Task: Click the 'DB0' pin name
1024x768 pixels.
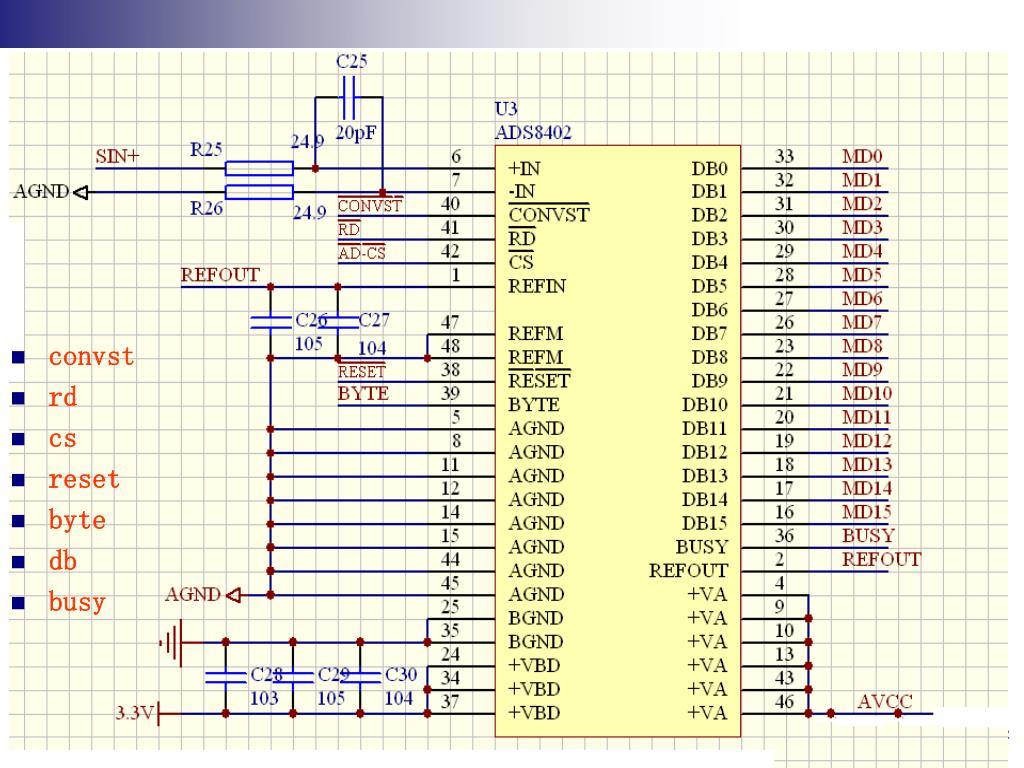Action: coord(709,168)
